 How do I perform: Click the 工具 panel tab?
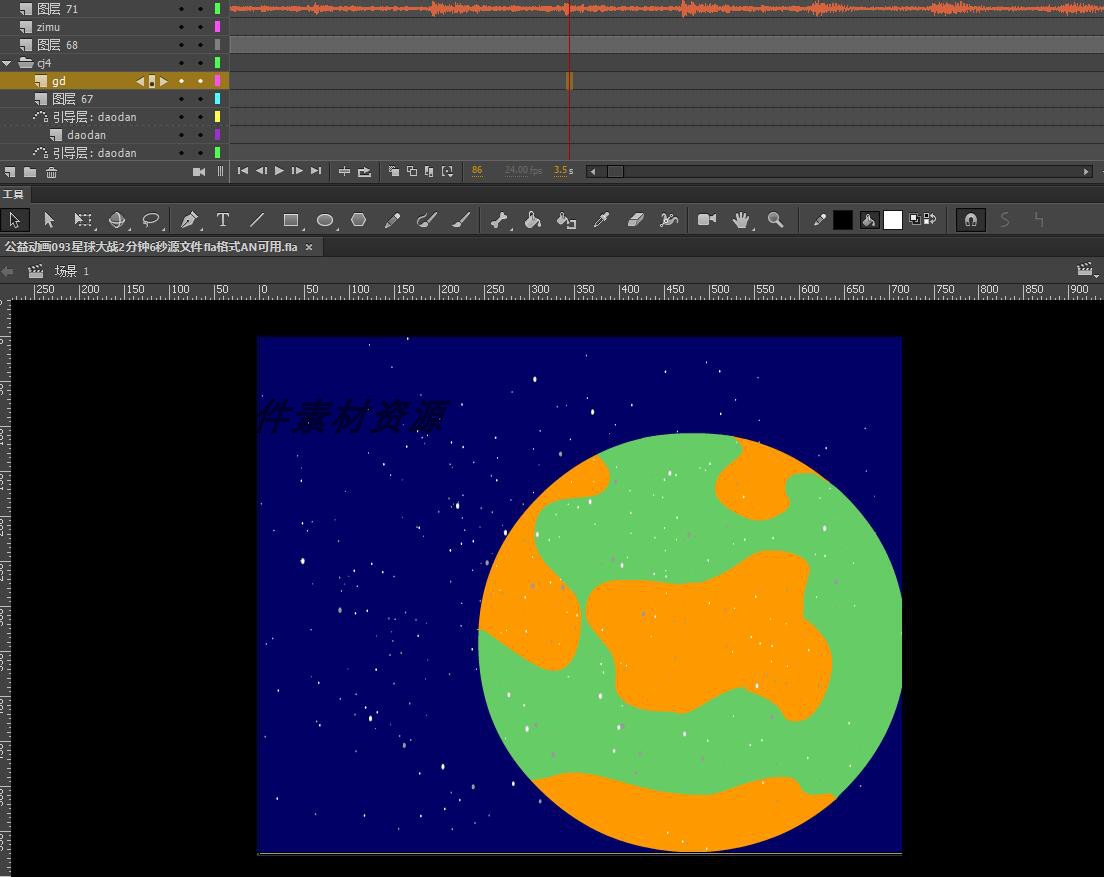coord(13,194)
